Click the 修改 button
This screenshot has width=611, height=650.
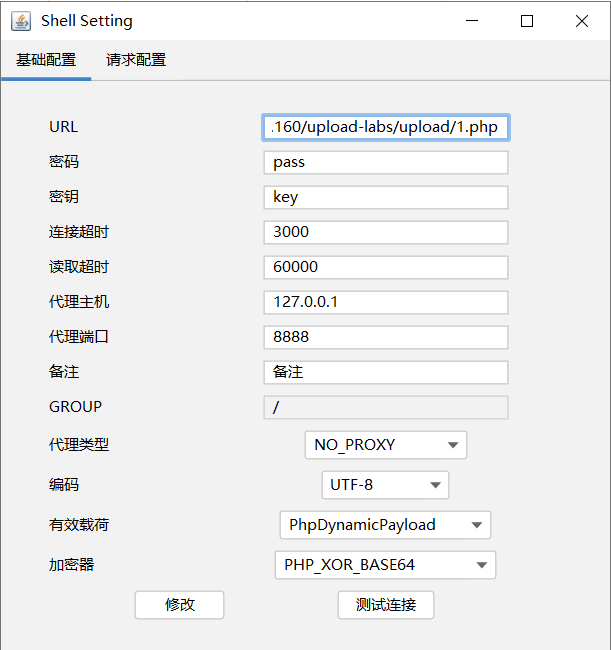pos(179,605)
